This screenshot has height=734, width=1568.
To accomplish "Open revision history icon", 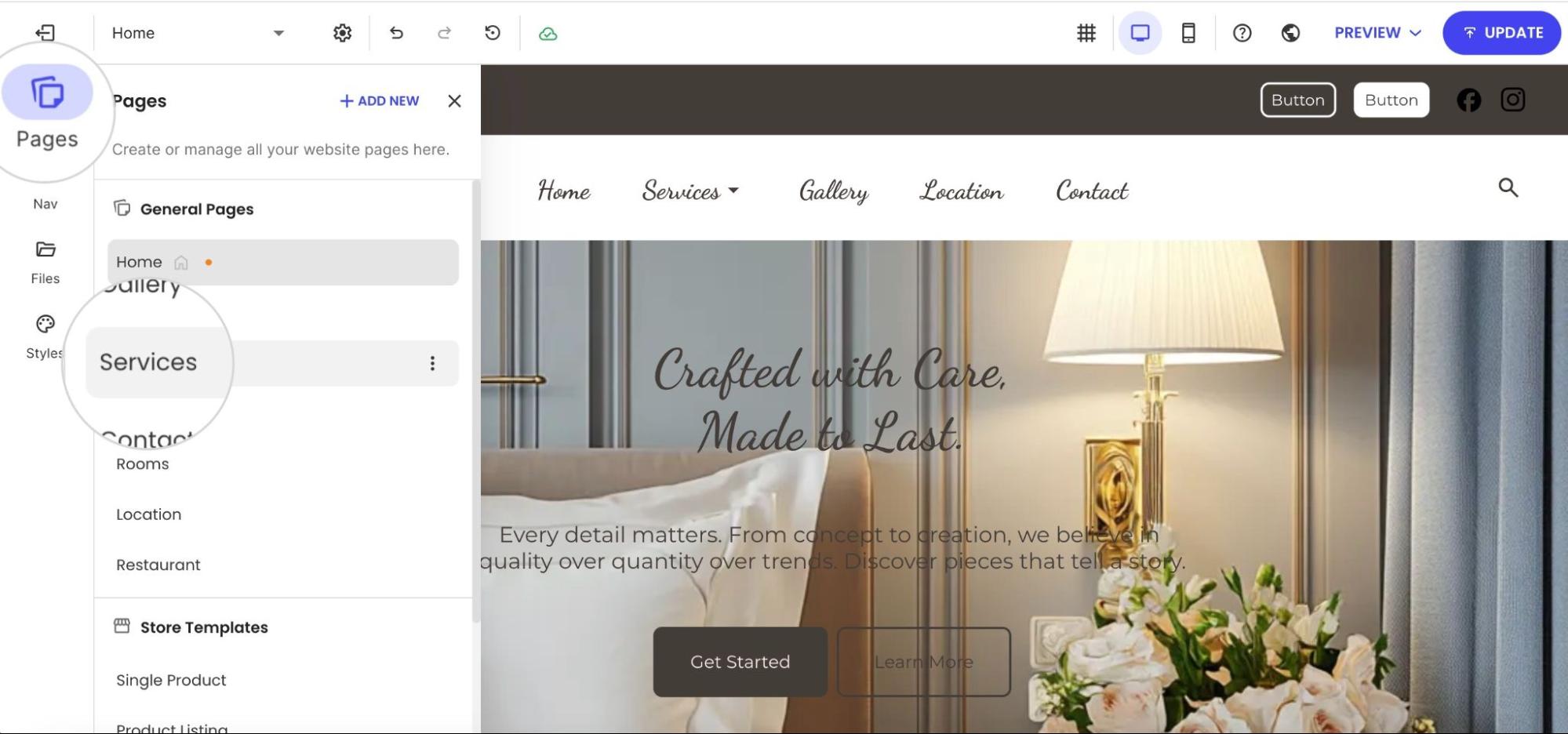I will (493, 33).
